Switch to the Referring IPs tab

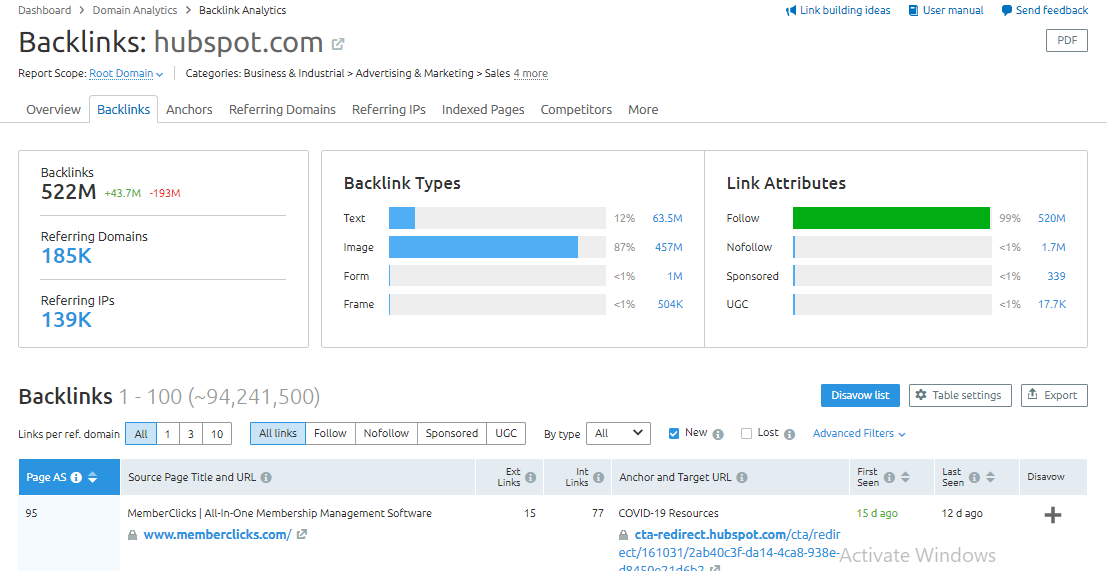click(x=389, y=109)
